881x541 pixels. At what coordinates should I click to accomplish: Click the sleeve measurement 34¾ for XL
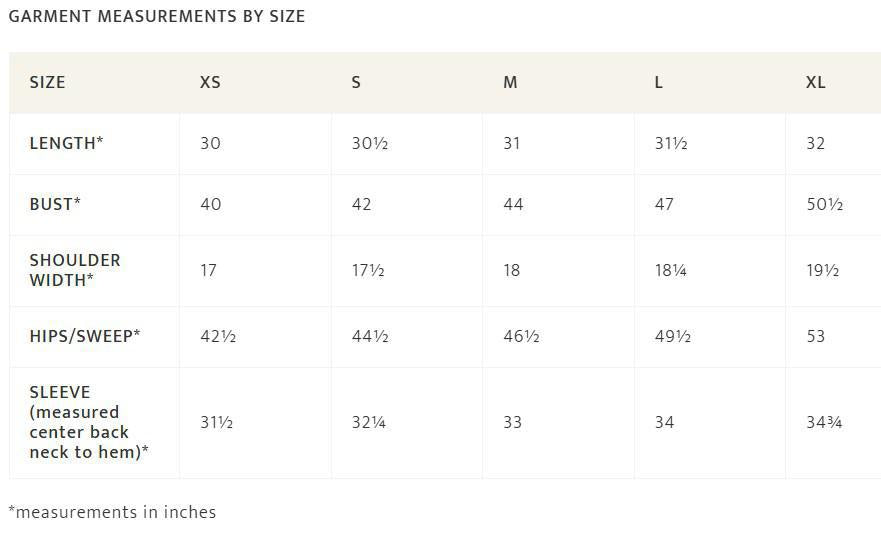(824, 422)
